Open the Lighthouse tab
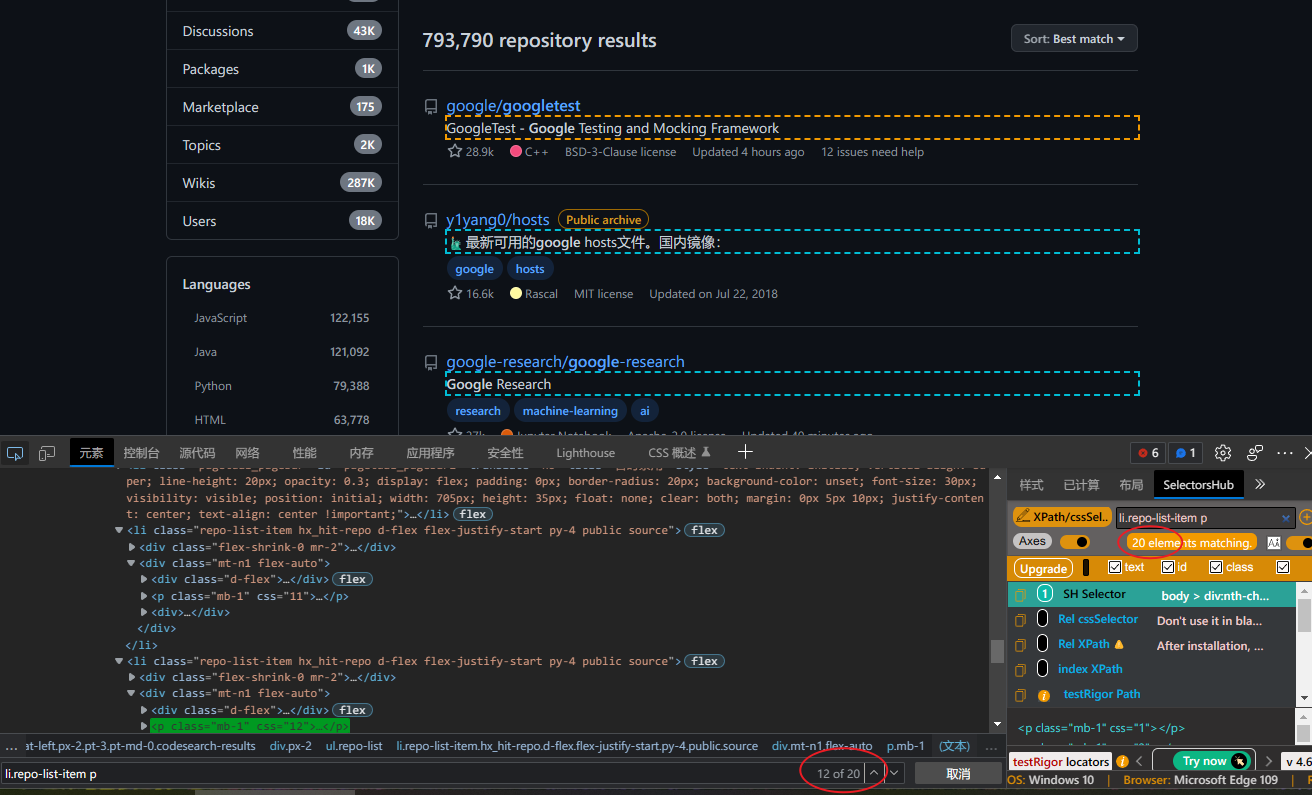 [585, 453]
